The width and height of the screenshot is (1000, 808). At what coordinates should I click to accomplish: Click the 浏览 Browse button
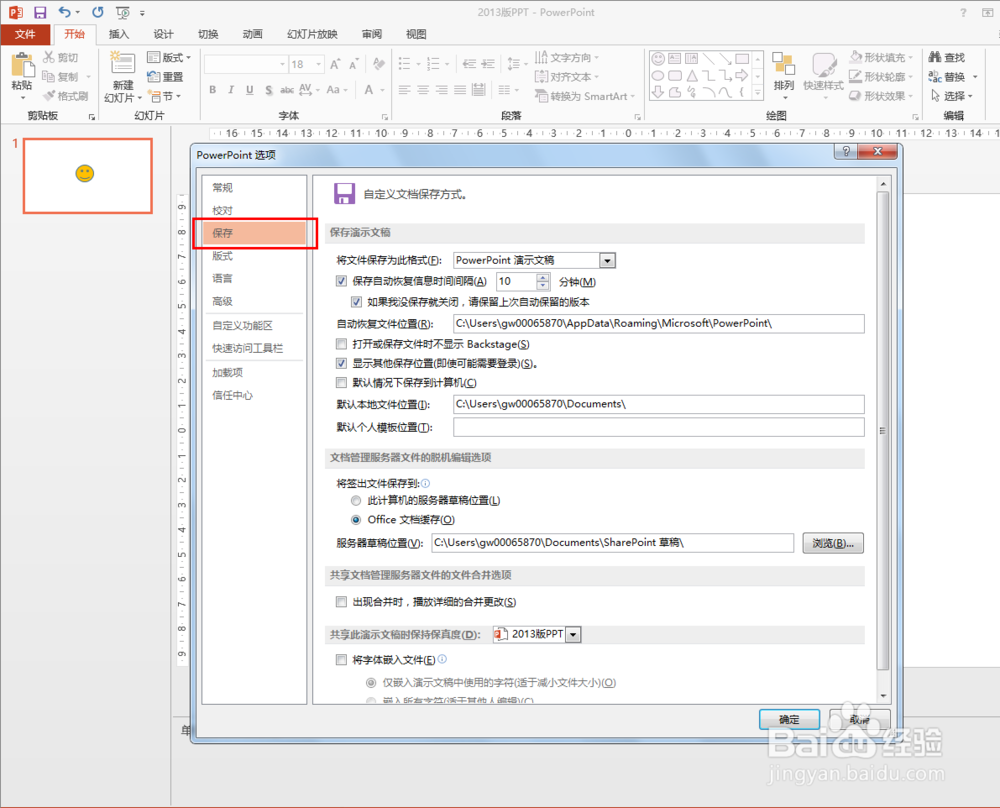pos(833,543)
